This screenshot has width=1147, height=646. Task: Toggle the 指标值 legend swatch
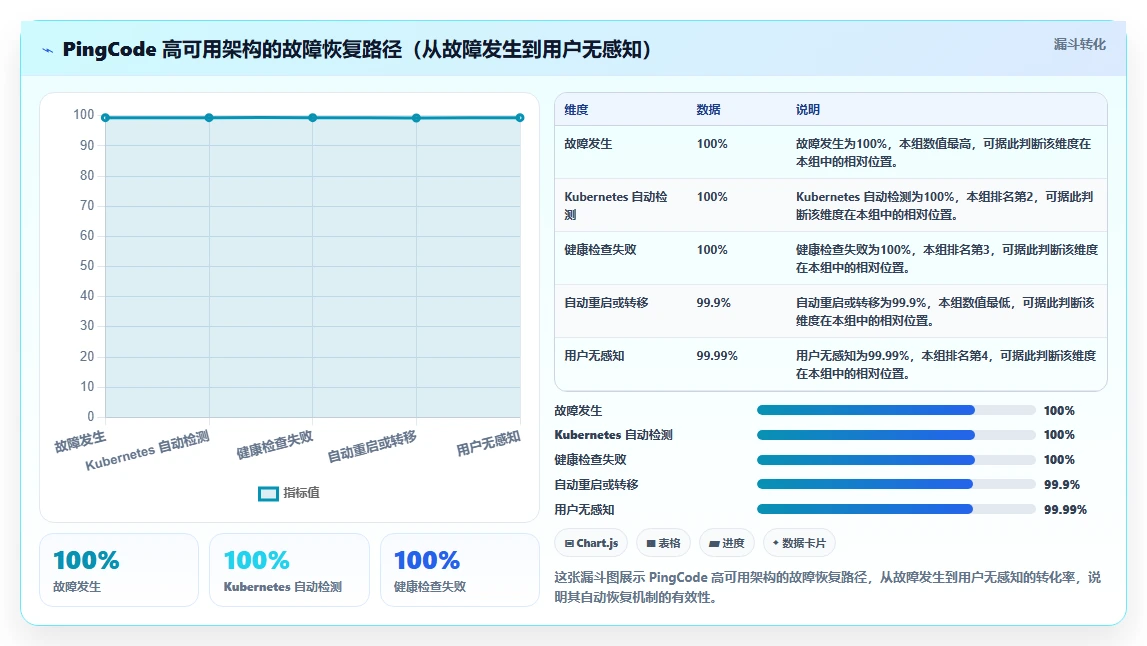pos(268,494)
